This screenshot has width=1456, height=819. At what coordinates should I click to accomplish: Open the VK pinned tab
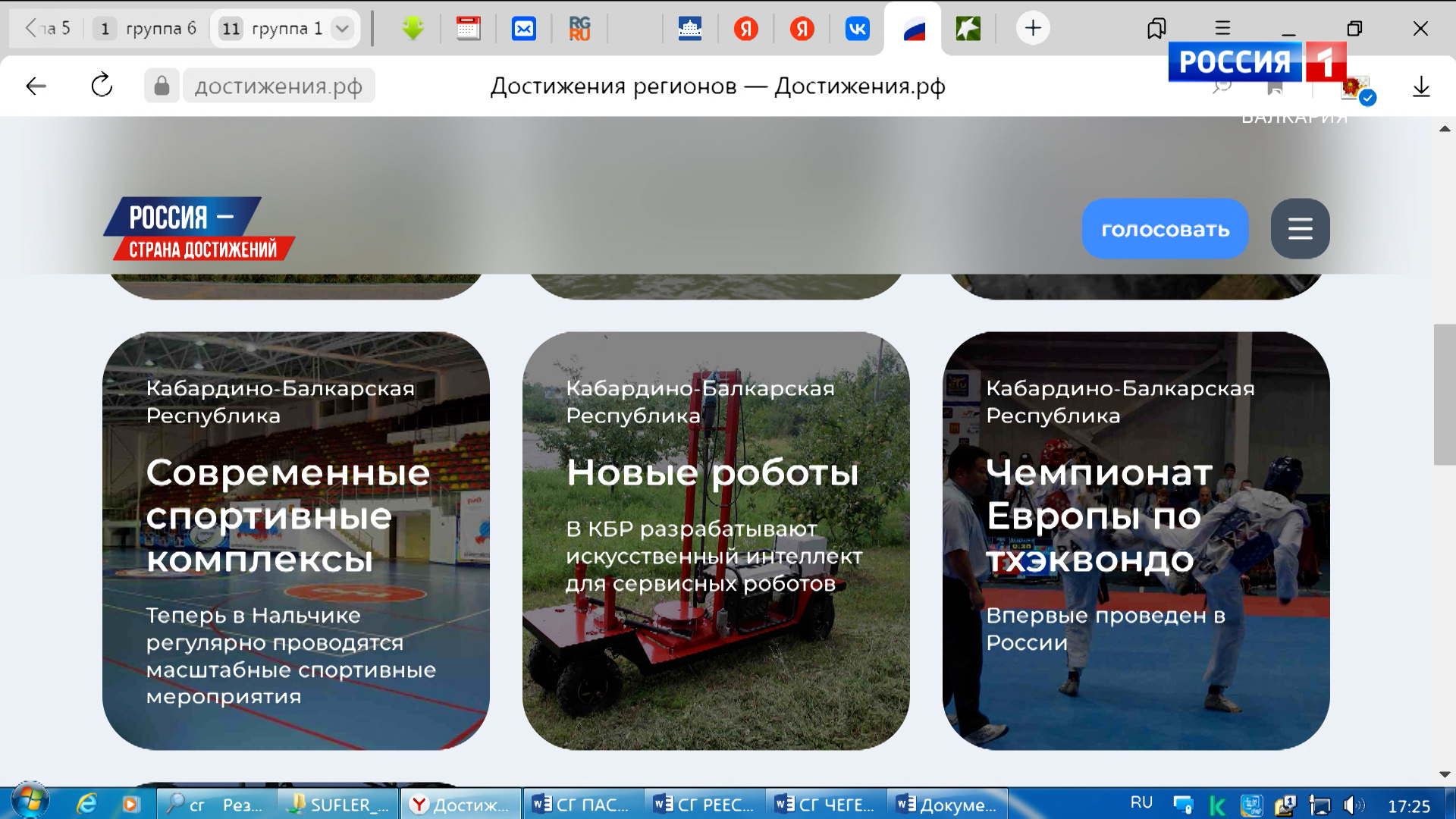coord(857,29)
